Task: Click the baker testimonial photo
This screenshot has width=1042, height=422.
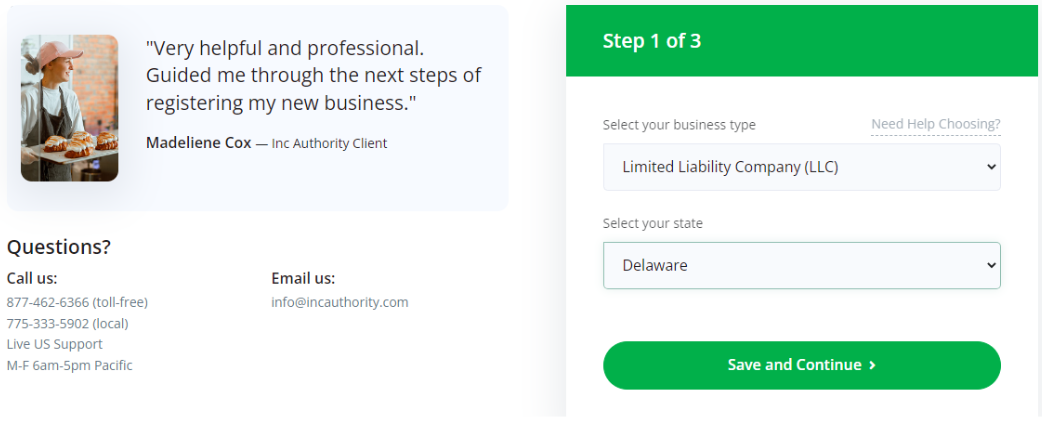Action: coord(69,108)
